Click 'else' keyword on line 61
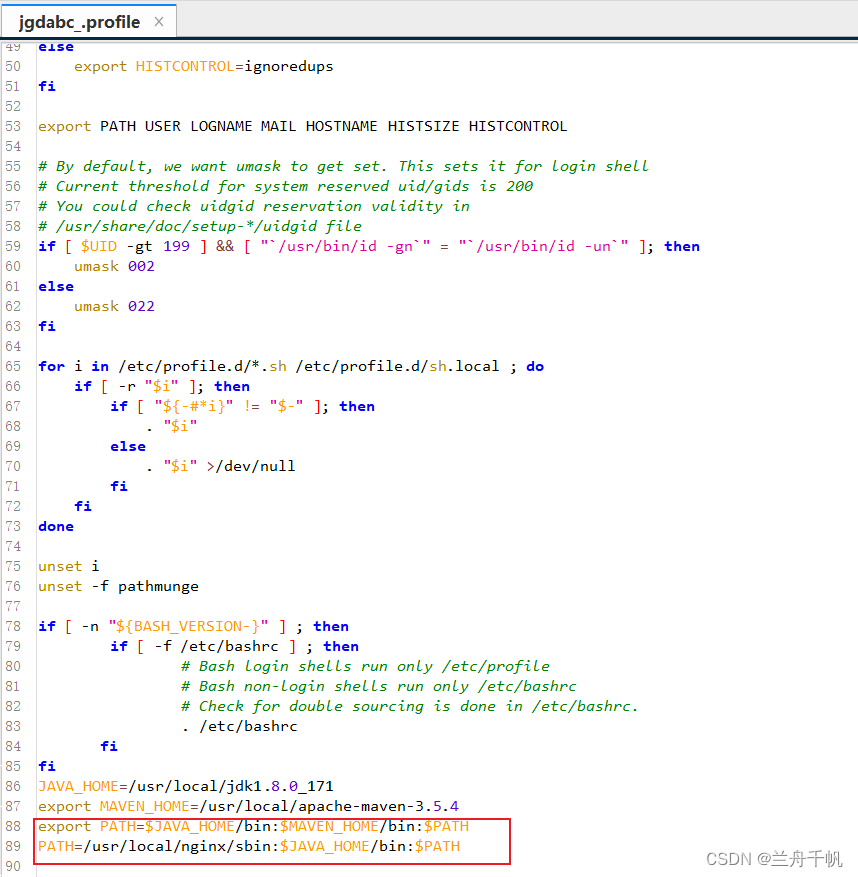Image resolution: width=858 pixels, height=877 pixels. pyautogui.click(x=56, y=286)
